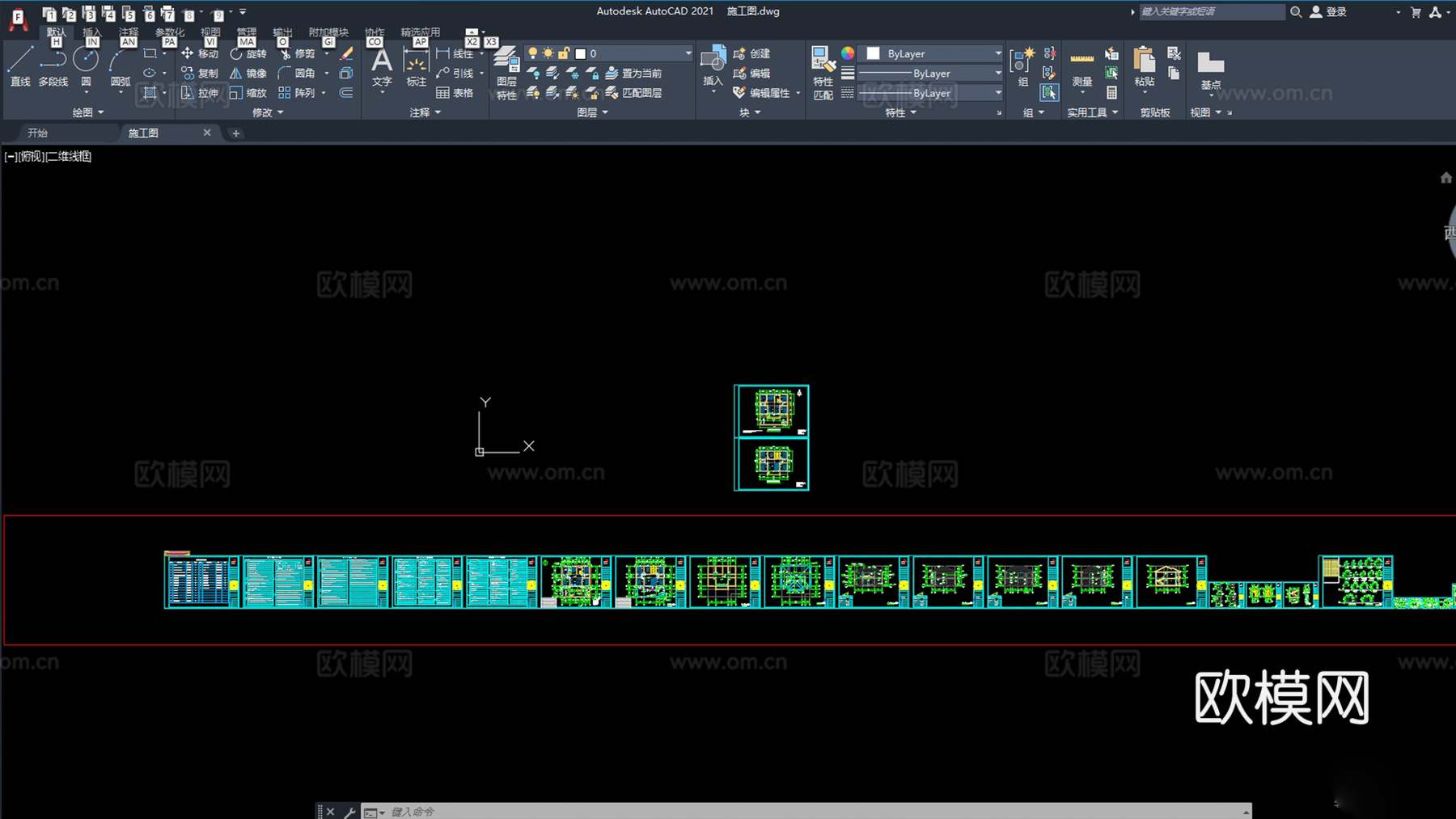Open the layer name dropdown showing 0
This screenshot has height=819, width=1456.
[609, 53]
